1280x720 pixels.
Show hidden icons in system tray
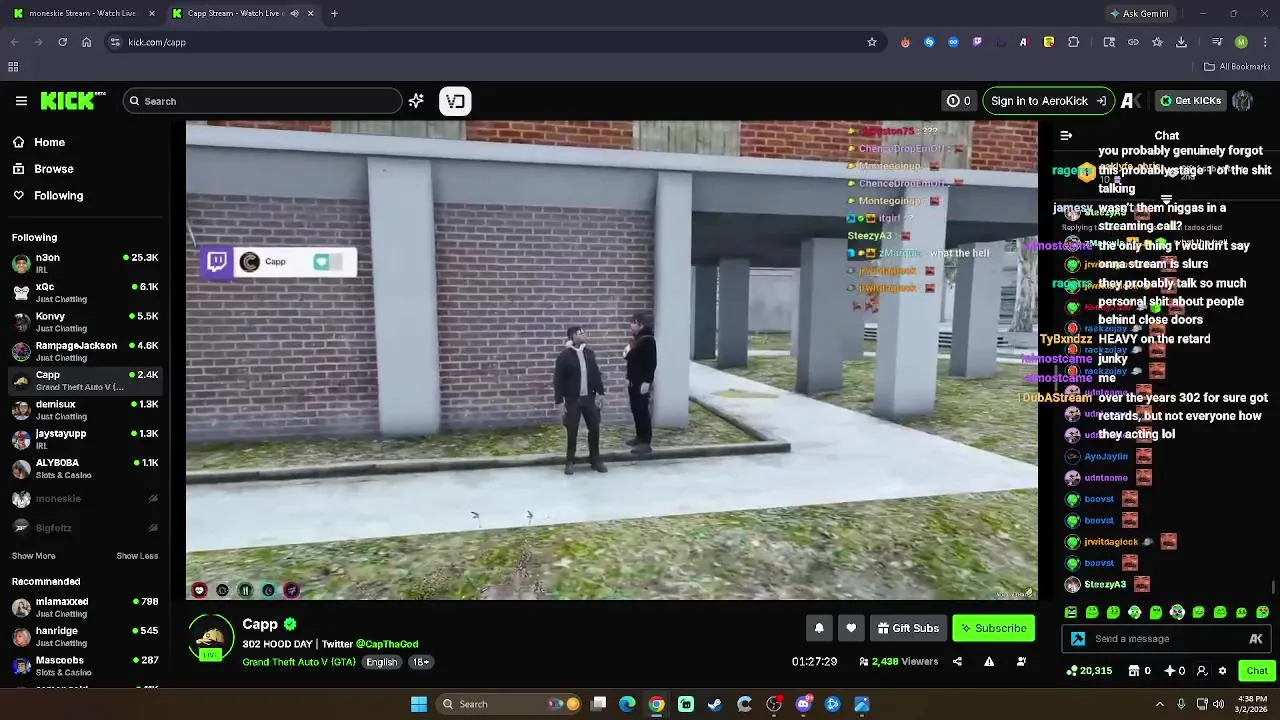[1160, 704]
